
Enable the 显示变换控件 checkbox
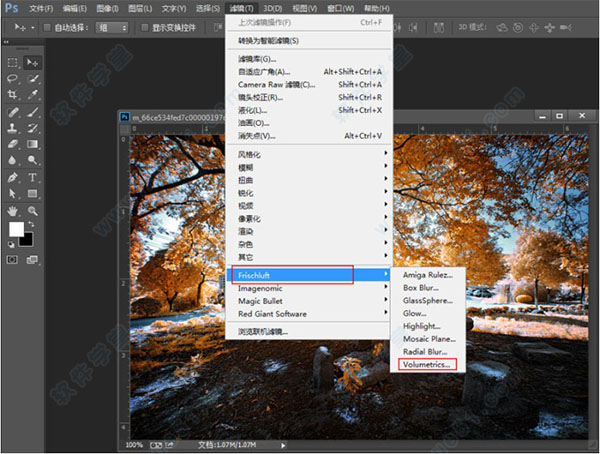point(144,27)
